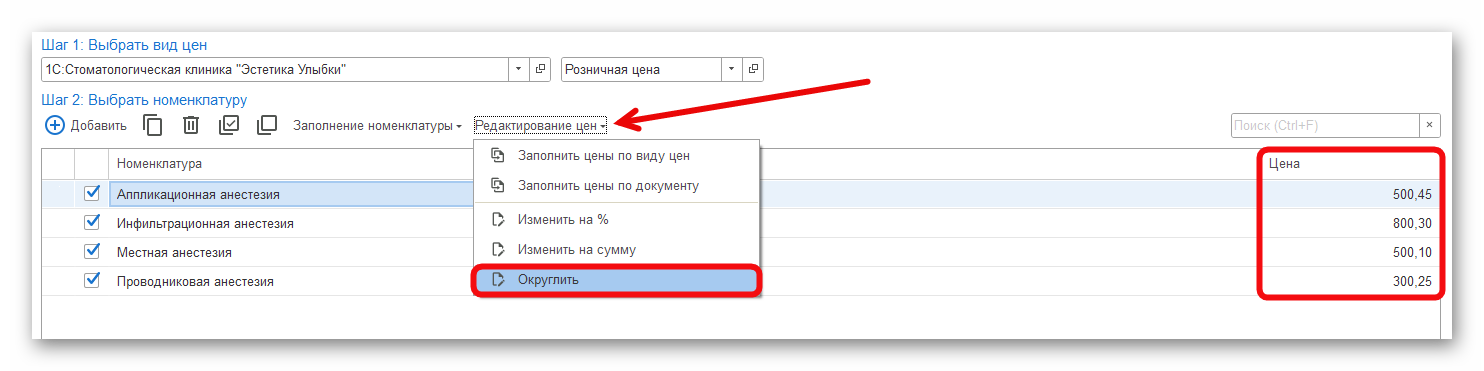This screenshot has width=1484, height=371.
Task: Click the price cell 300,25
Action: (1351, 281)
